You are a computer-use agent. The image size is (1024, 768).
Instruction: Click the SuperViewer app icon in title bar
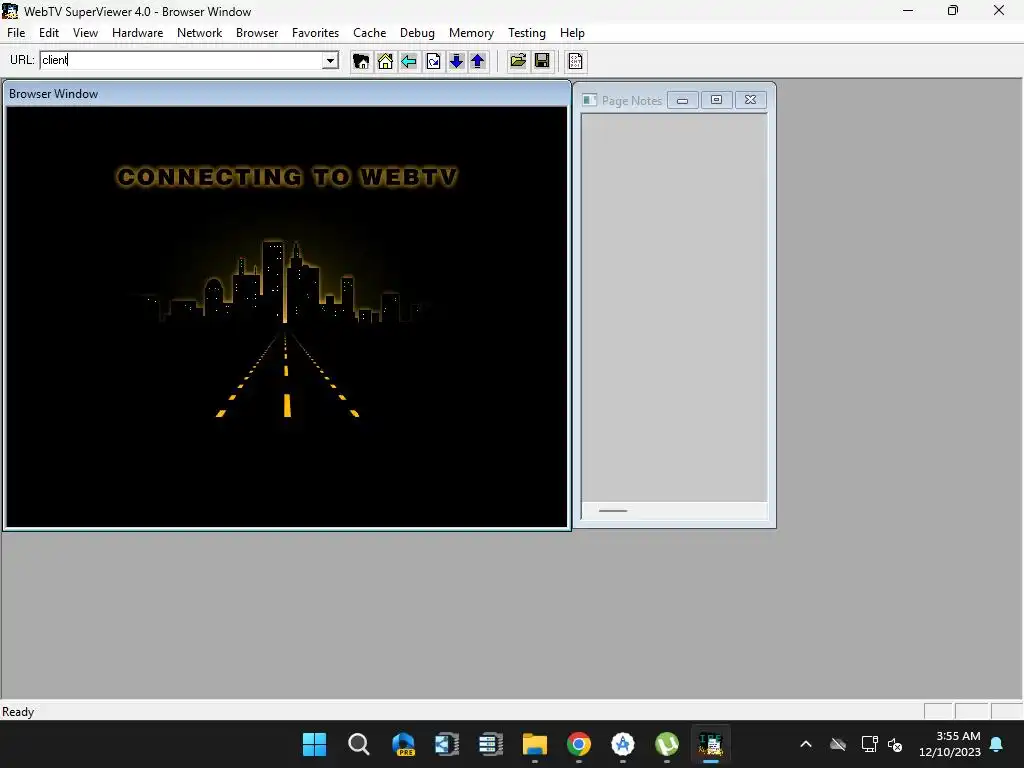pyautogui.click(x=10, y=11)
